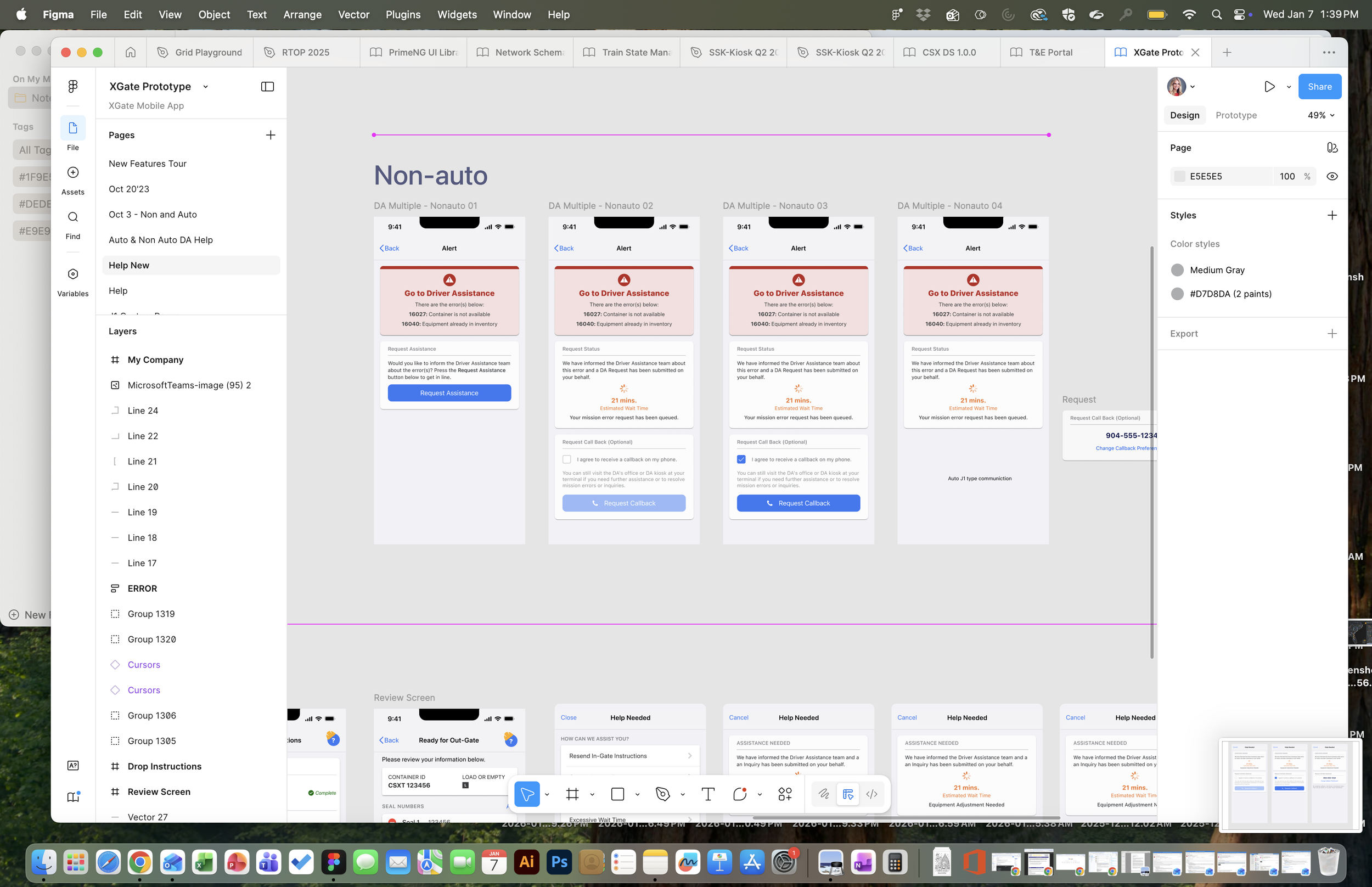This screenshot has height=887, width=1372.
Task: Check the callback agreement in Nonauto 02
Action: [x=566, y=459]
